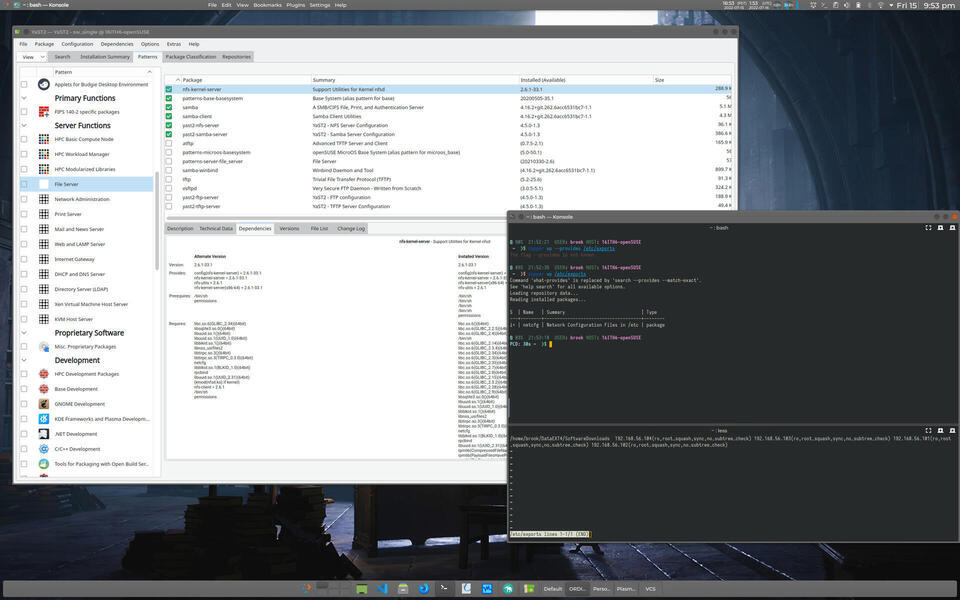Tick the File Server pattern checkbox
The width and height of the screenshot is (960, 600).
(24, 184)
